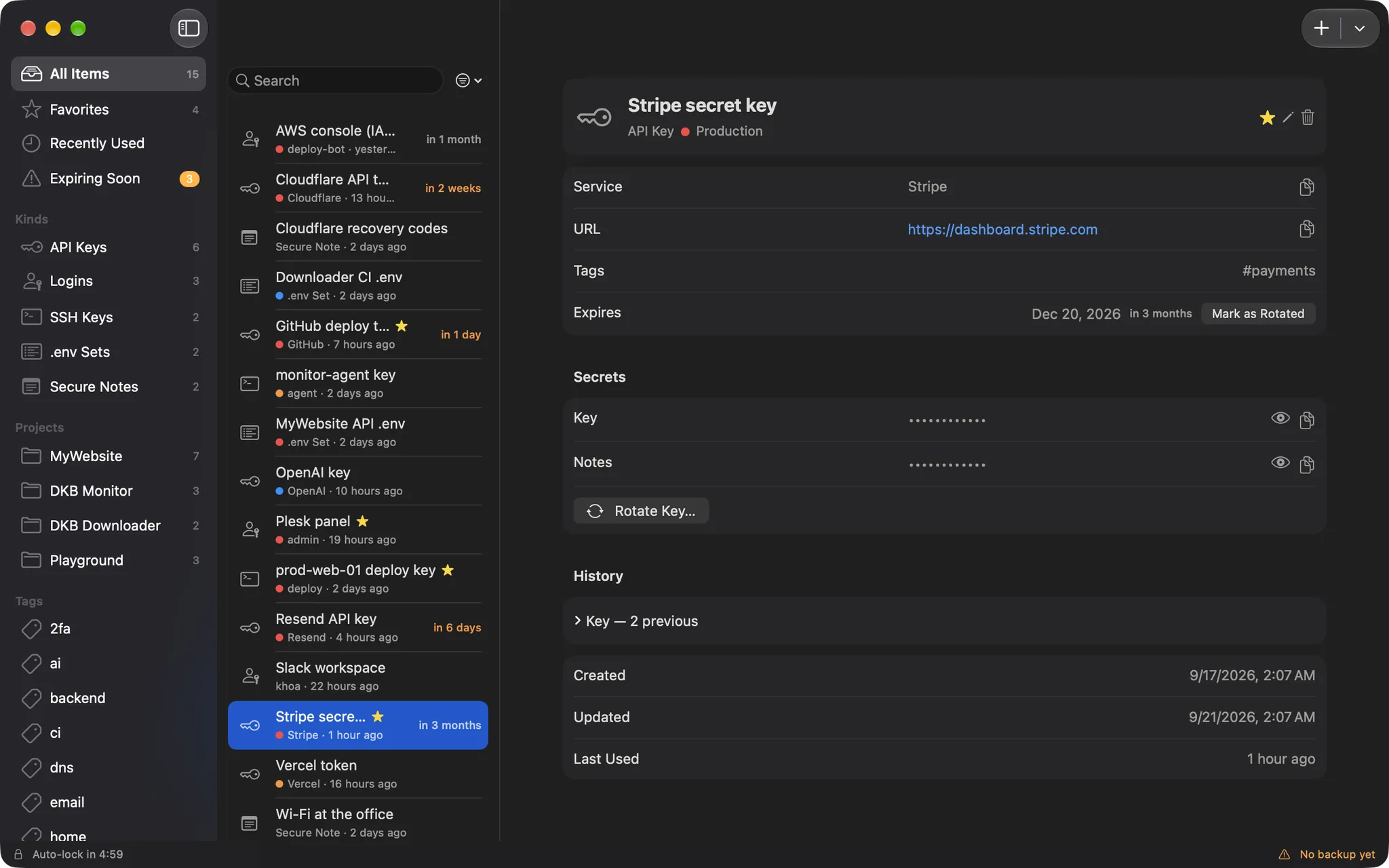Toggle the sidebar panel button
The image size is (1389, 868).
tap(189, 28)
